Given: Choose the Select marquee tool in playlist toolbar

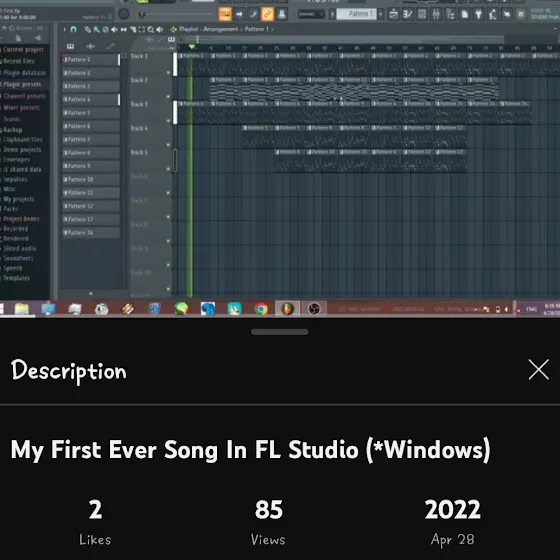Looking at the screenshot, I should pyautogui.click(x=142, y=30).
